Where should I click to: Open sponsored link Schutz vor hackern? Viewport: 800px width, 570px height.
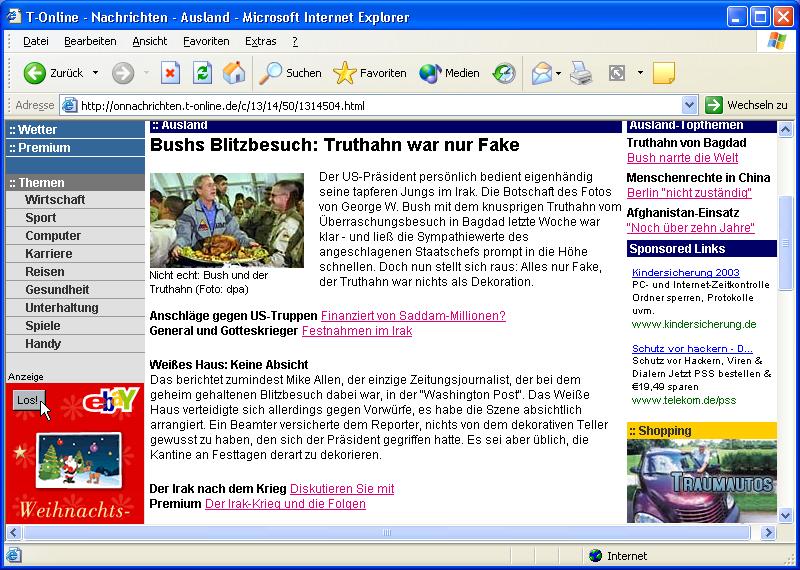pyautogui.click(x=692, y=349)
